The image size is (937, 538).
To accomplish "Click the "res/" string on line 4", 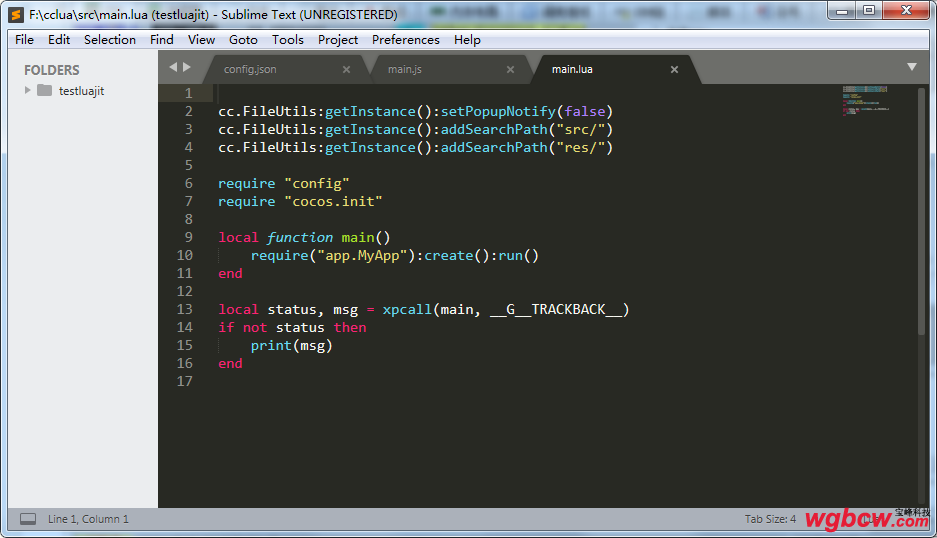I will (581, 148).
